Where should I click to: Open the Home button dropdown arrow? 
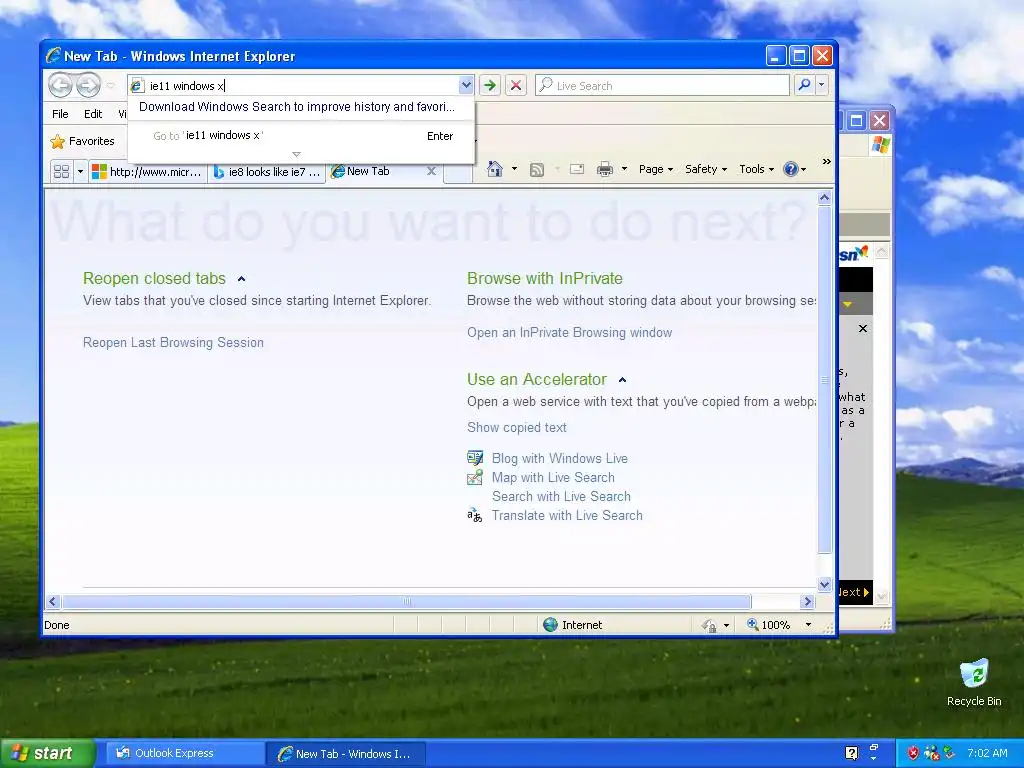tap(514, 169)
